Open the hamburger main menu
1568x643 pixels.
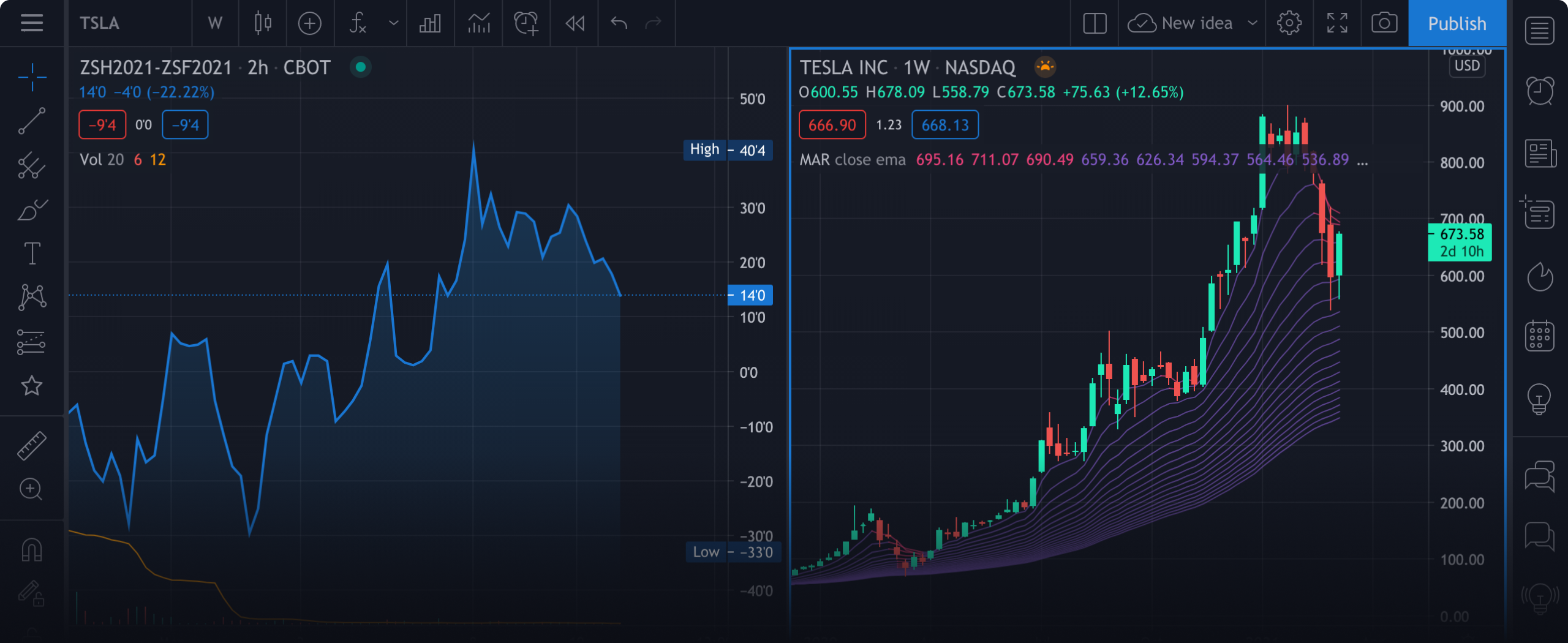click(x=31, y=23)
